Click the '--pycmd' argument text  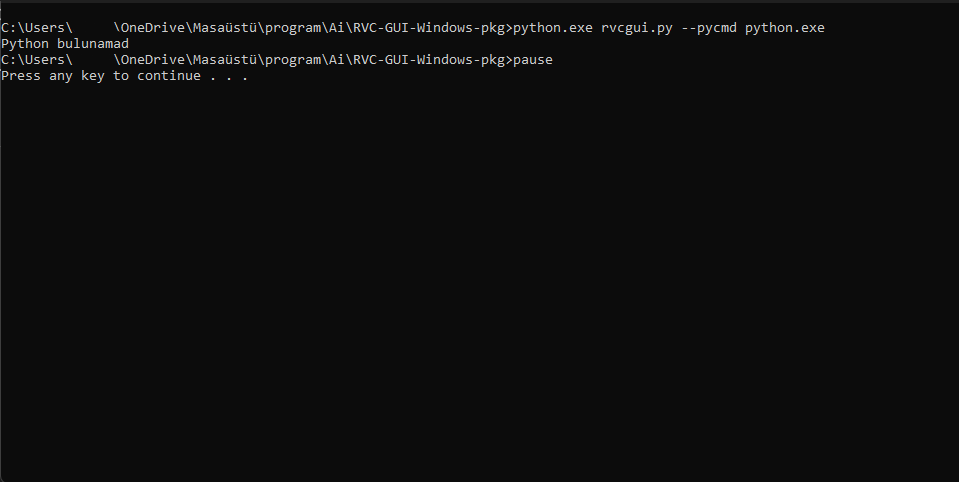click(x=708, y=28)
